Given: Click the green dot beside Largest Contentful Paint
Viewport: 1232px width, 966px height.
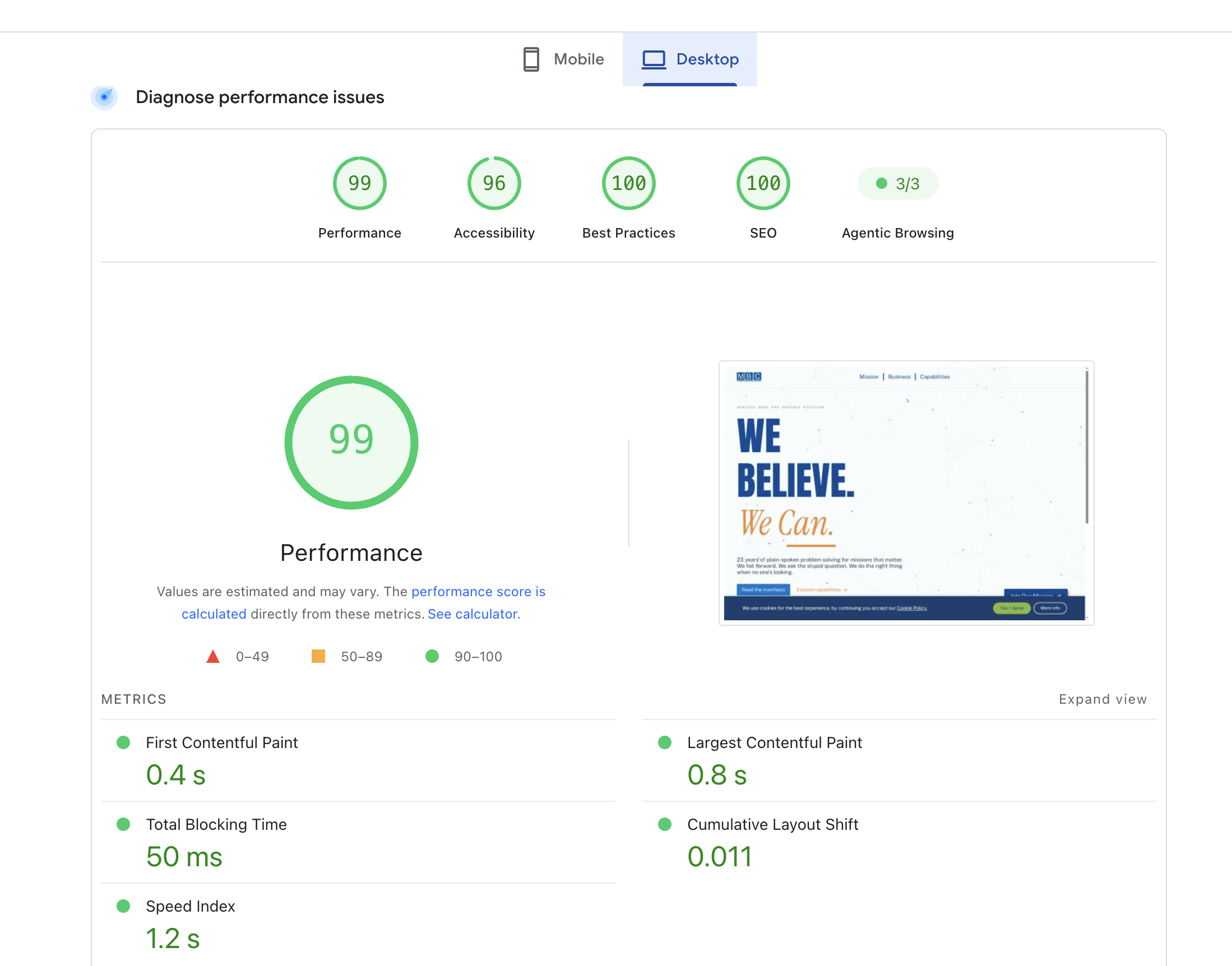Looking at the screenshot, I should [x=665, y=742].
